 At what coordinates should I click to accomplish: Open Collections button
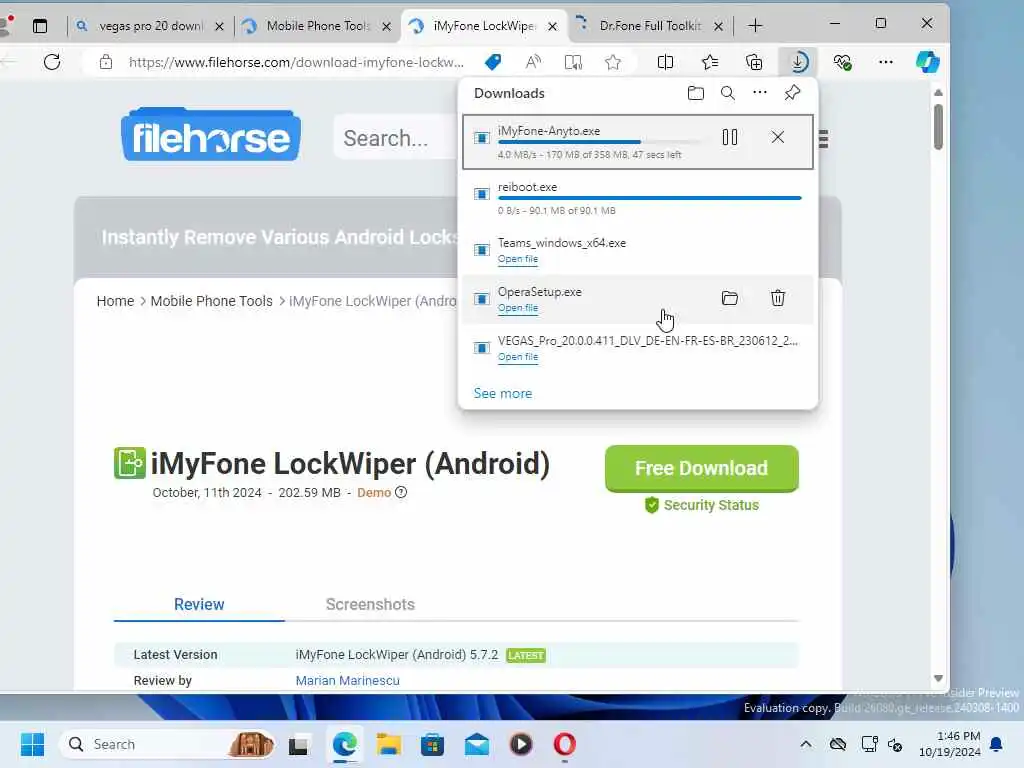(x=754, y=63)
